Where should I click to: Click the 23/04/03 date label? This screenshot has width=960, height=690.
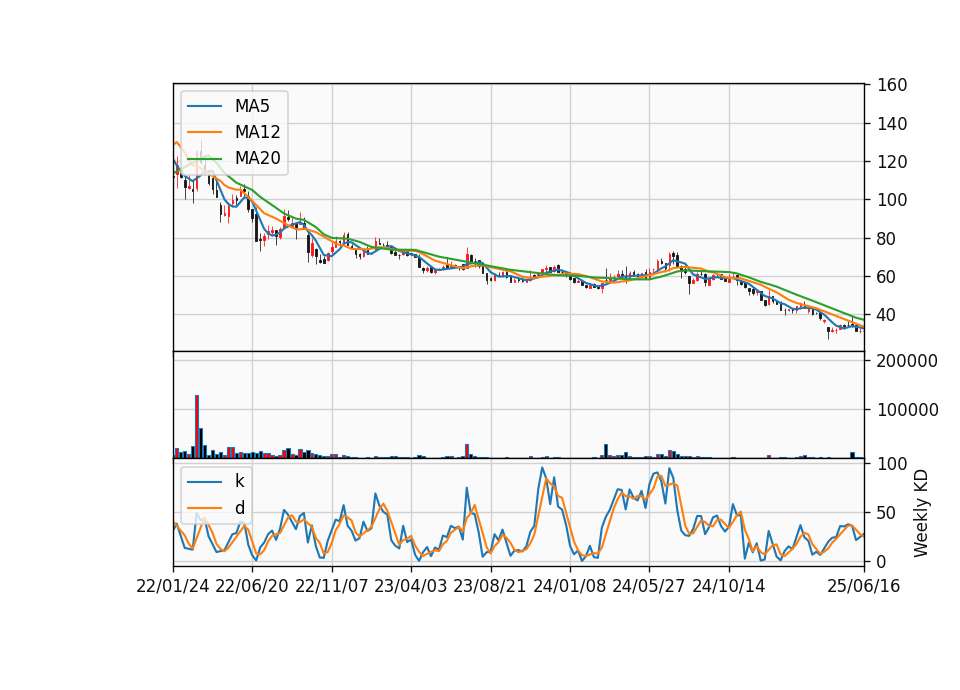411,586
